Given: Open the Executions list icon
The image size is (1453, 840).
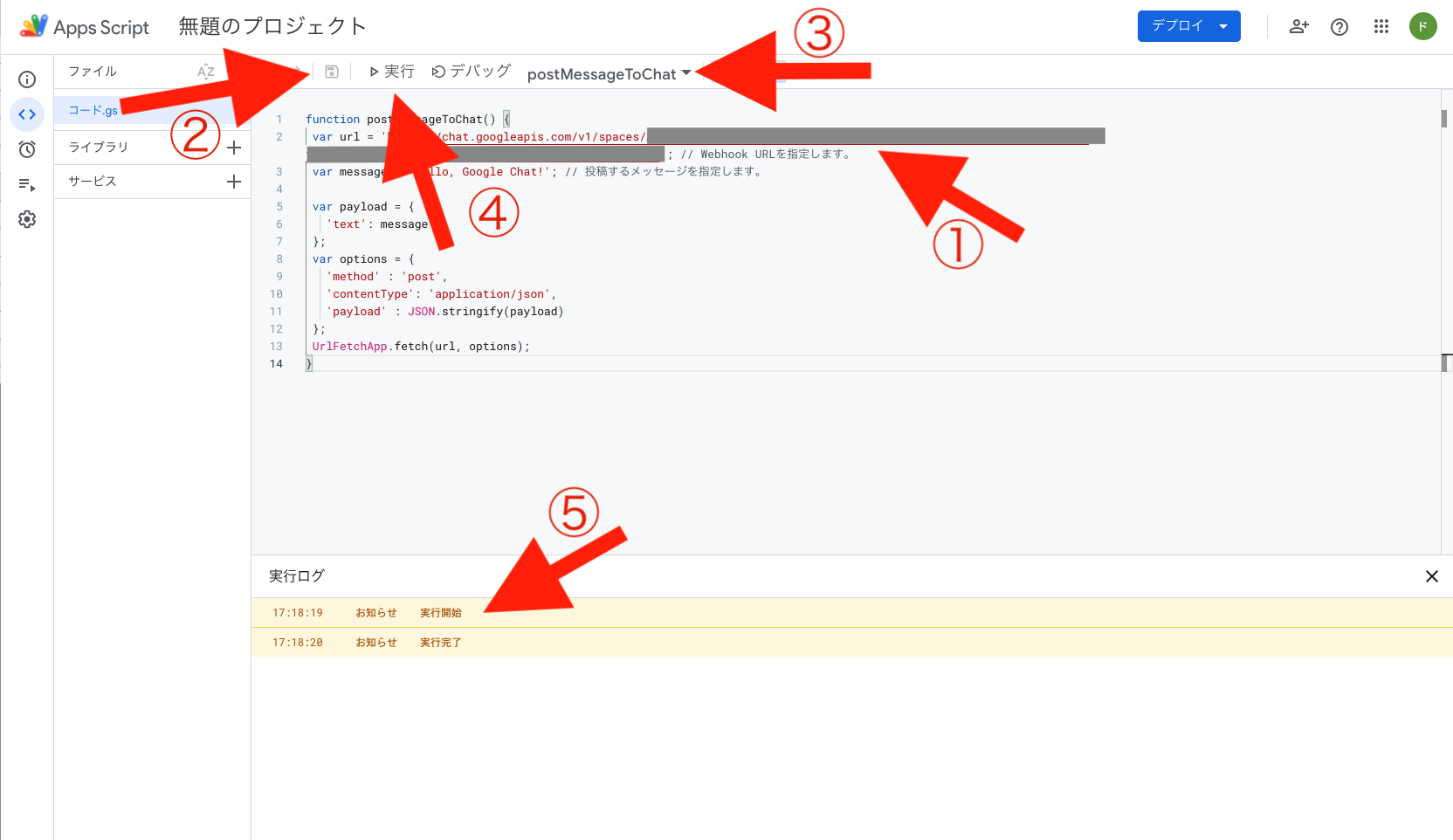Looking at the screenshot, I should pyautogui.click(x=27, y=184).
